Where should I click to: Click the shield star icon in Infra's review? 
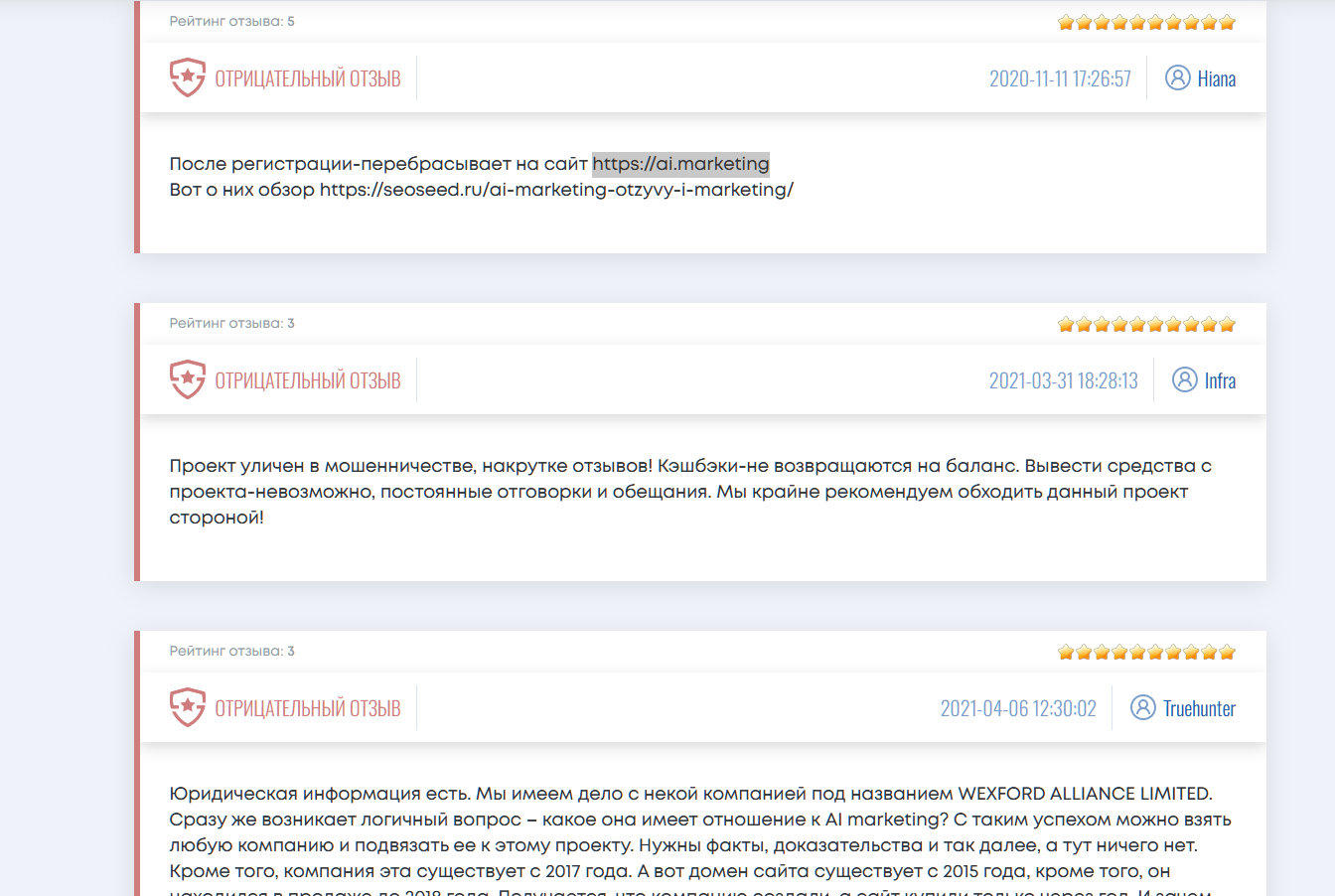pos(188,379)
